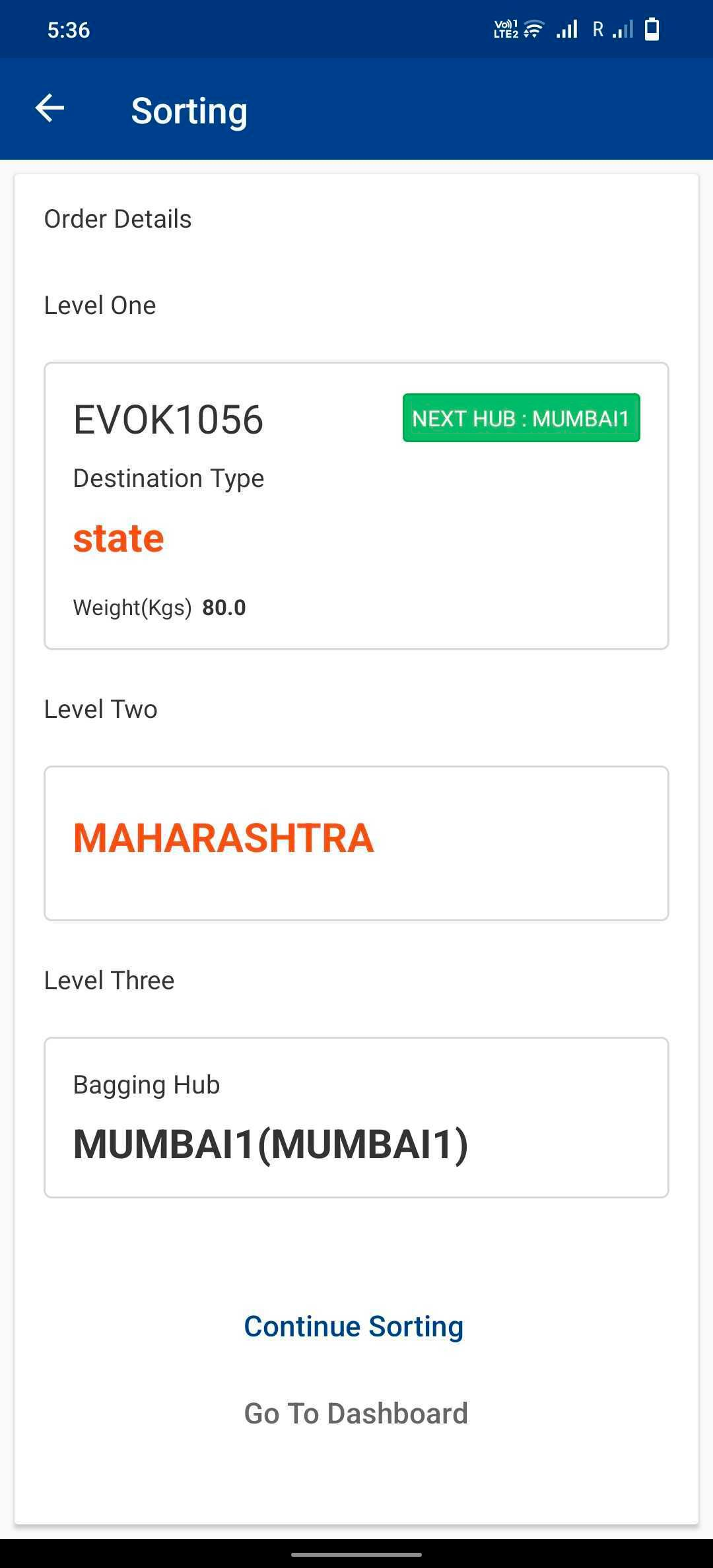Tap the battery icon in status bar
The height and width of the screenshot is (1568, 713).
coord(652,30)
